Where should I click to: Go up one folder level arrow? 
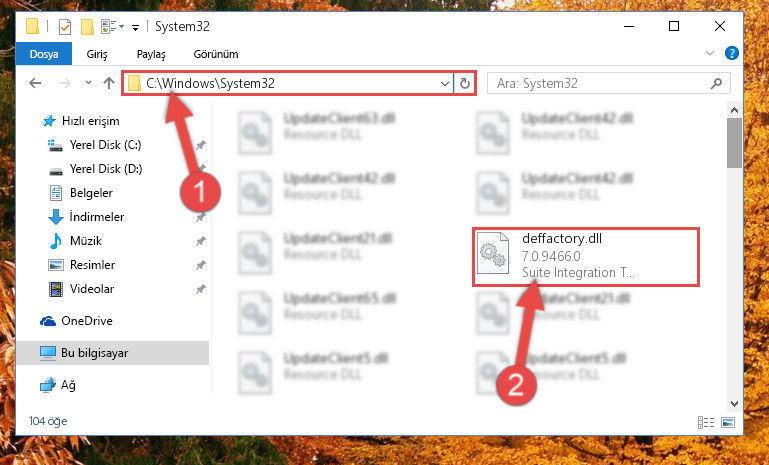[x=109, y=83]
